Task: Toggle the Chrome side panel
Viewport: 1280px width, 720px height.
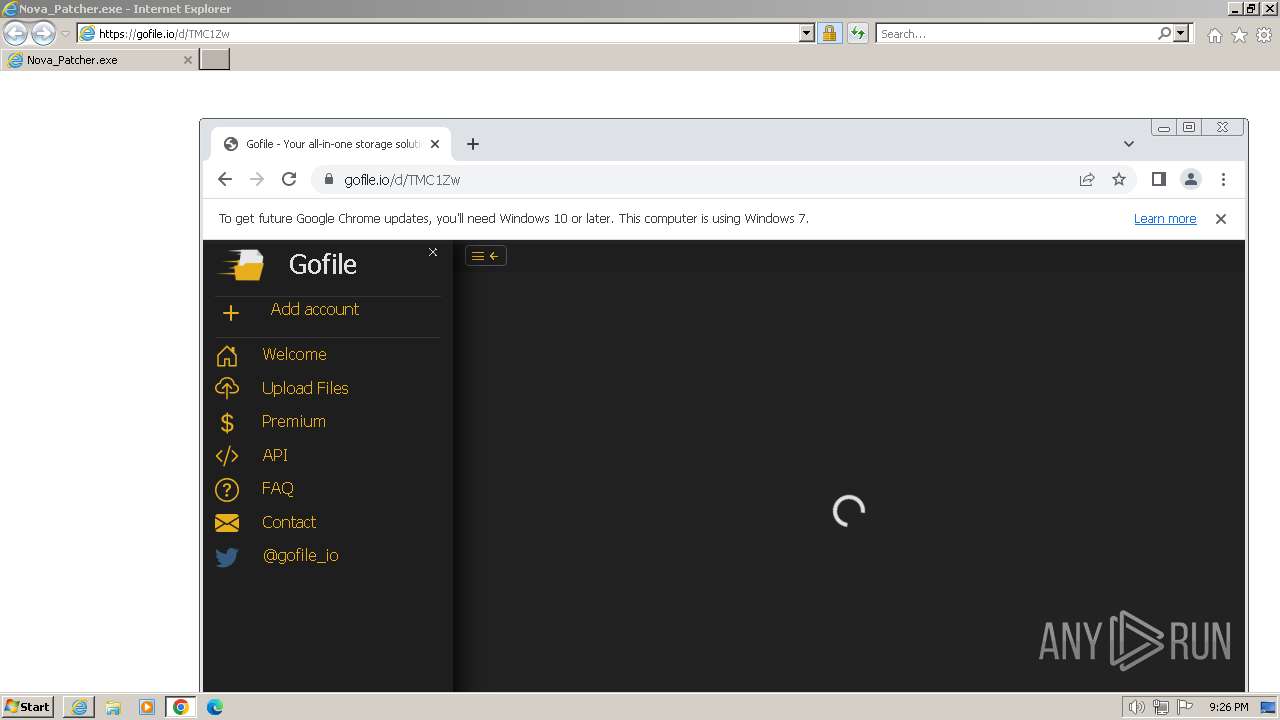Action: pyautogui.click(x=1159, y=179)
